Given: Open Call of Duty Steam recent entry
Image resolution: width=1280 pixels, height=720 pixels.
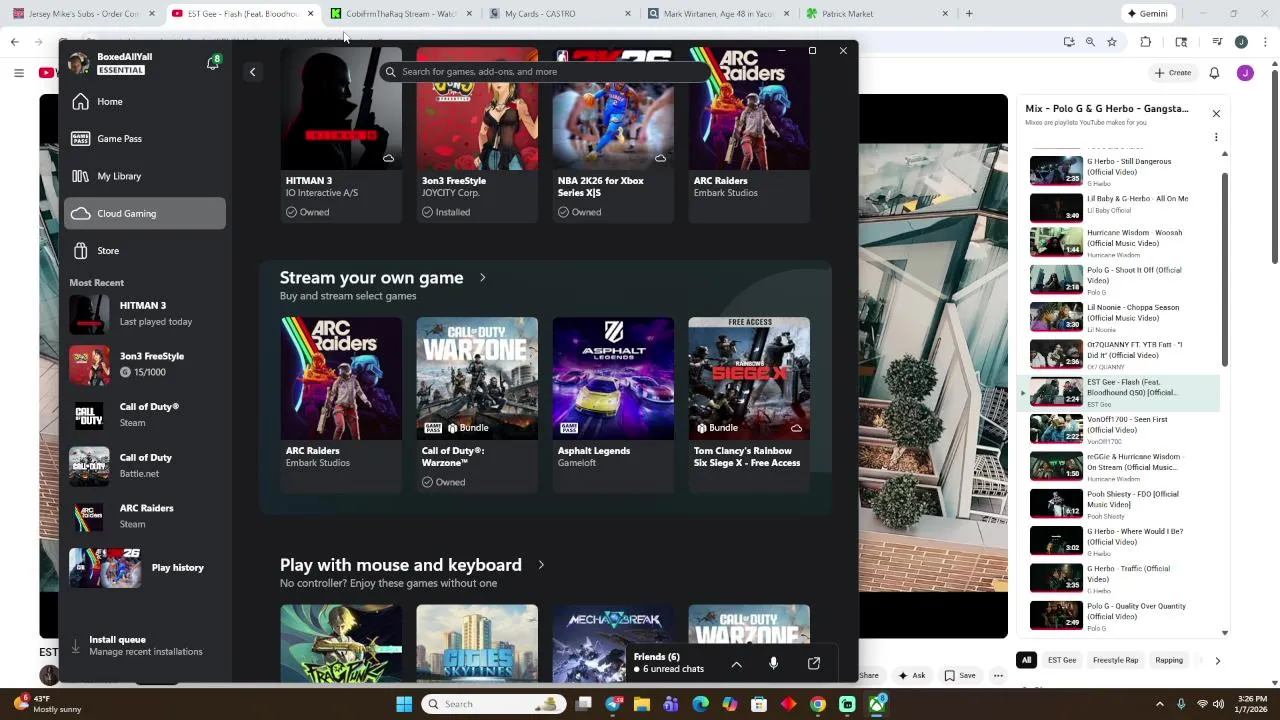Looking at the screenshot, I should pos(145,415).
